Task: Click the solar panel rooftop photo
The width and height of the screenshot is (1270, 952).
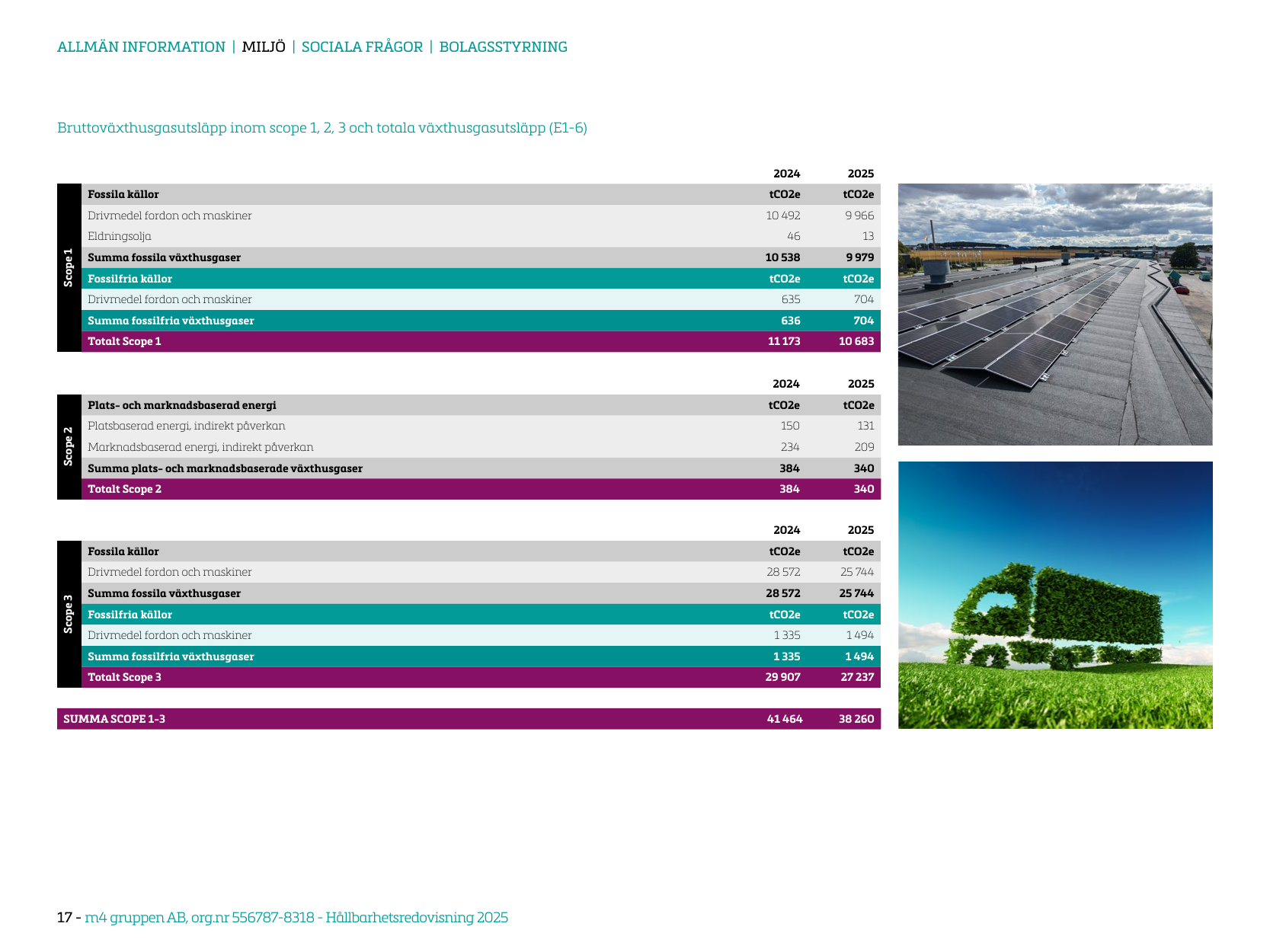Action: [x=1055, y=315]
